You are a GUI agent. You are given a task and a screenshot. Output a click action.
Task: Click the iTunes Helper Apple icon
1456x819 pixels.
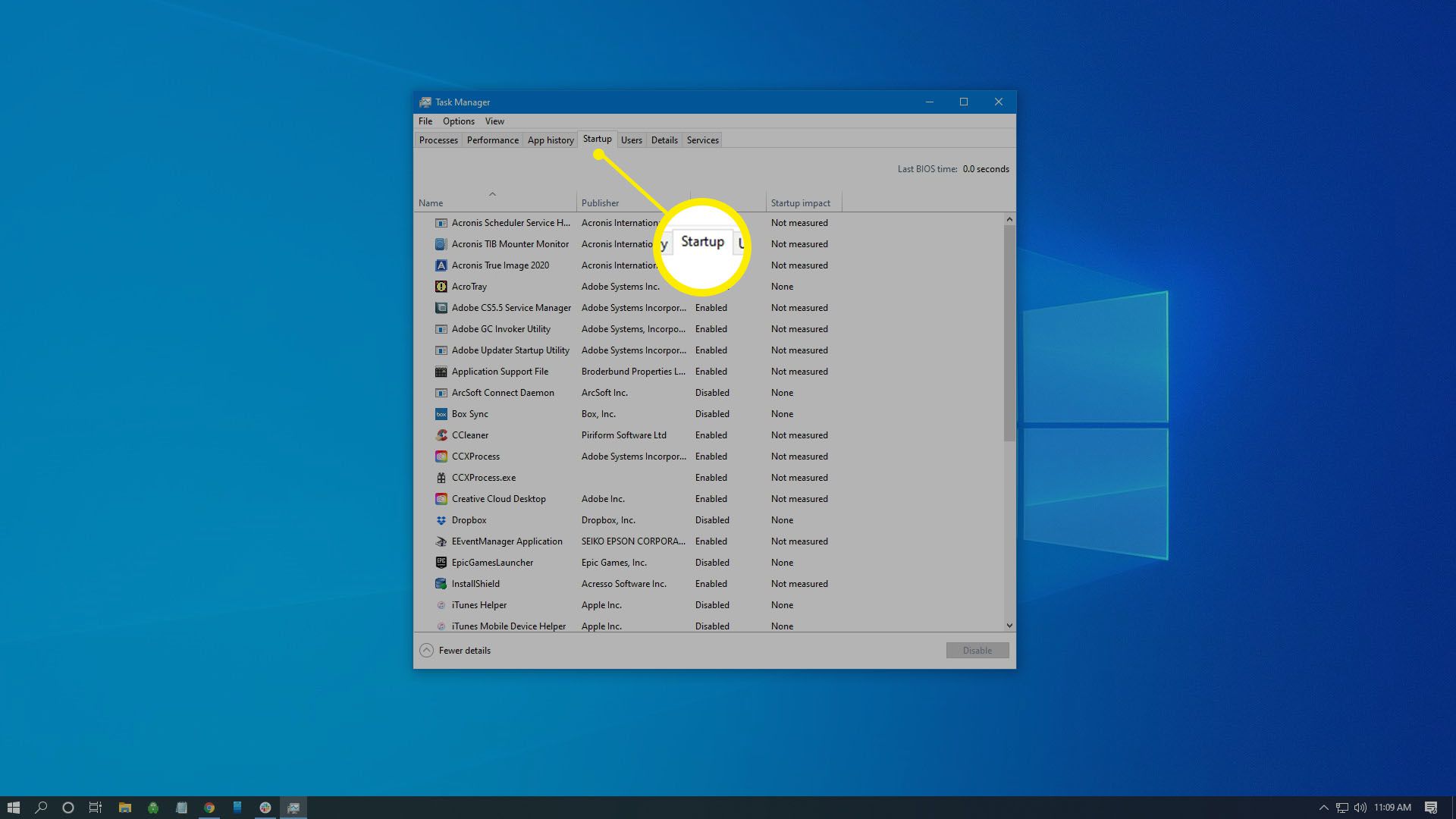440,604
